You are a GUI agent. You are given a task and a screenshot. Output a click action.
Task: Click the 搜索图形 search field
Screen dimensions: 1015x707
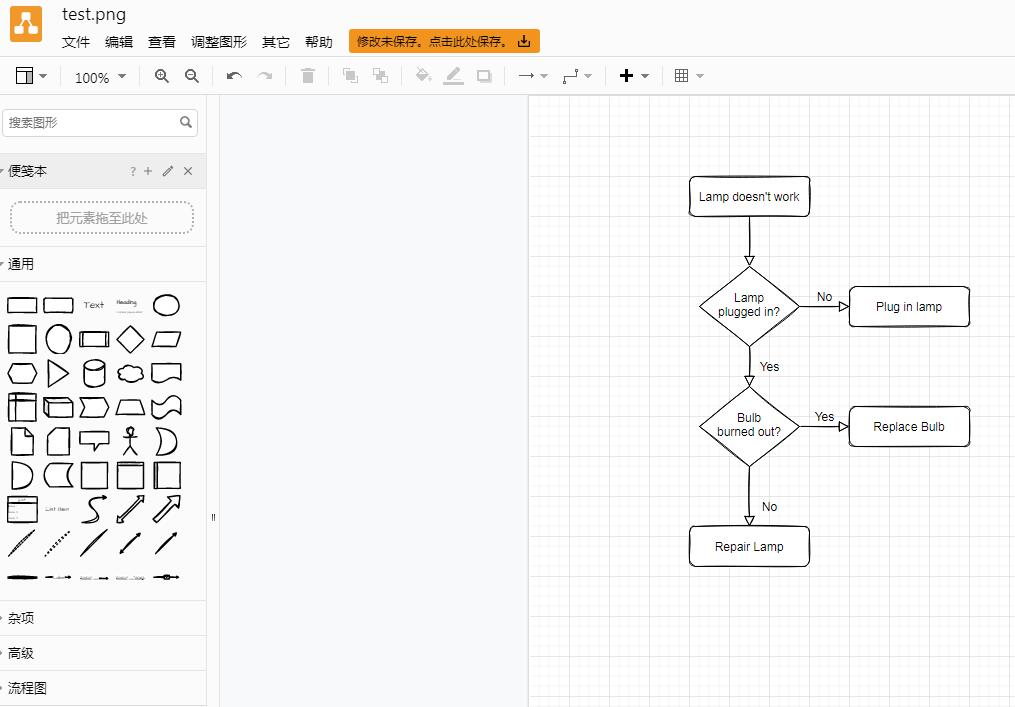pyautogui.click(x=90, y=122)
